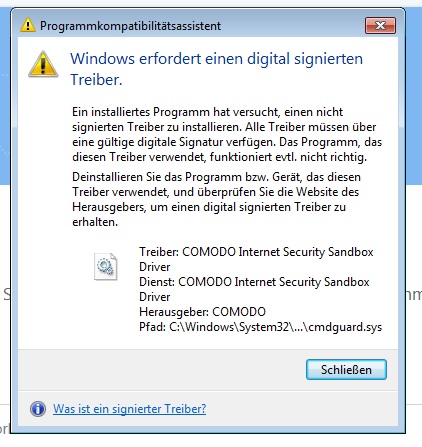The width and height of the screenshot is (422, 447).
Task: Close dialog with red X button
Action: coord(380,26)
